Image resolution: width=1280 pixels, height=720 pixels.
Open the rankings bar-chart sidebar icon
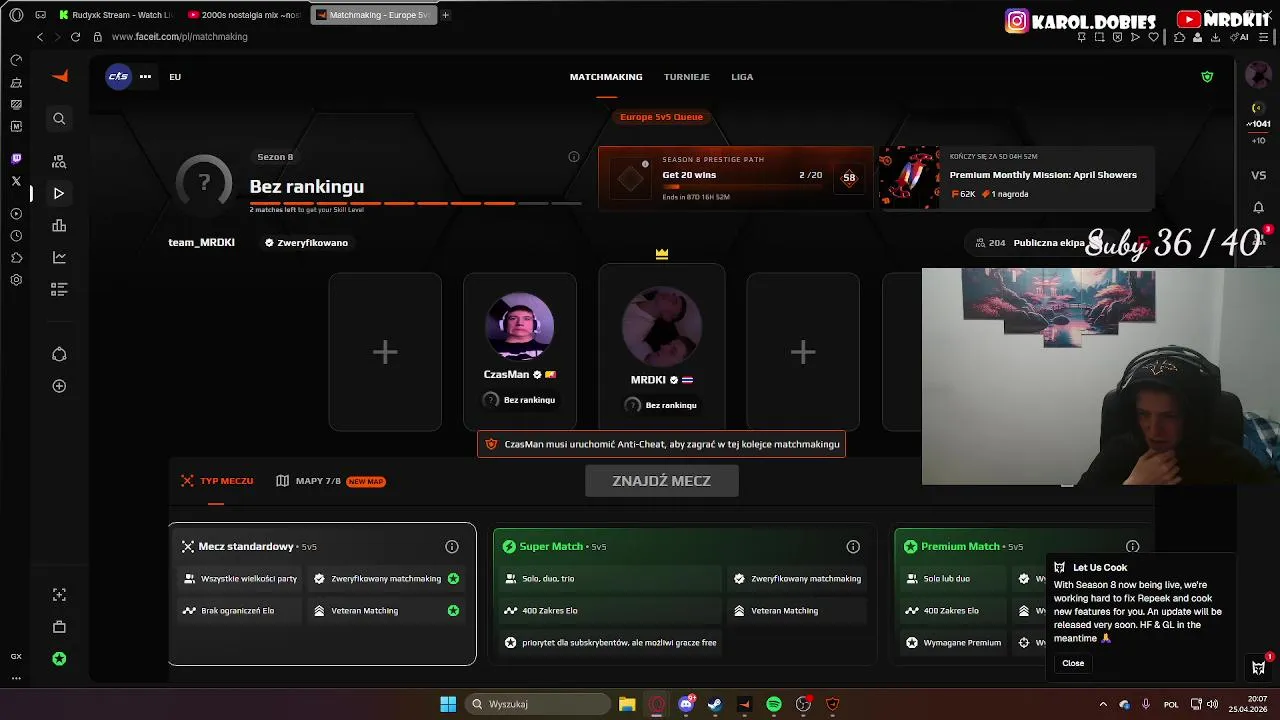tap(59, 225)
